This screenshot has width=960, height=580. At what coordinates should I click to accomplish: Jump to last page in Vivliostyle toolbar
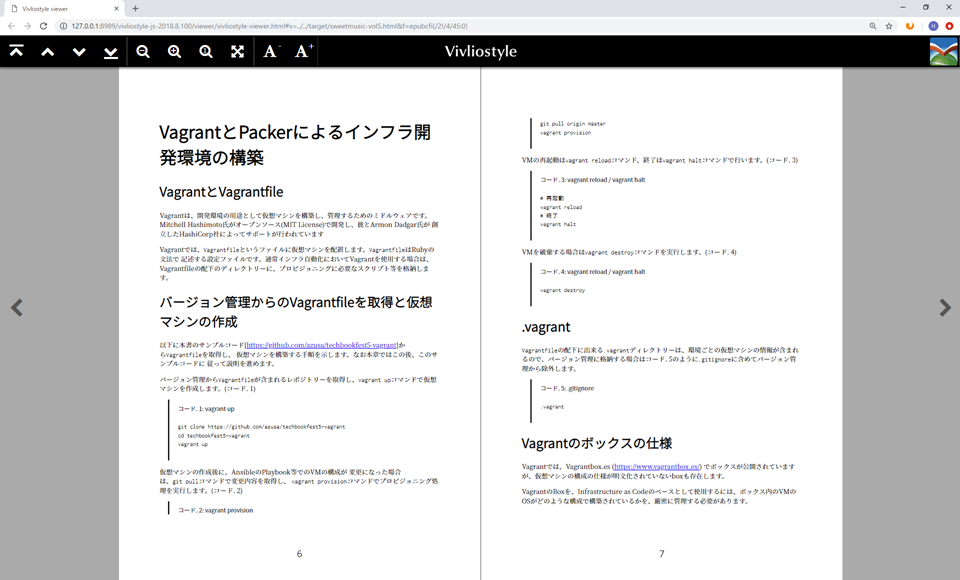[x=111, y=52]
